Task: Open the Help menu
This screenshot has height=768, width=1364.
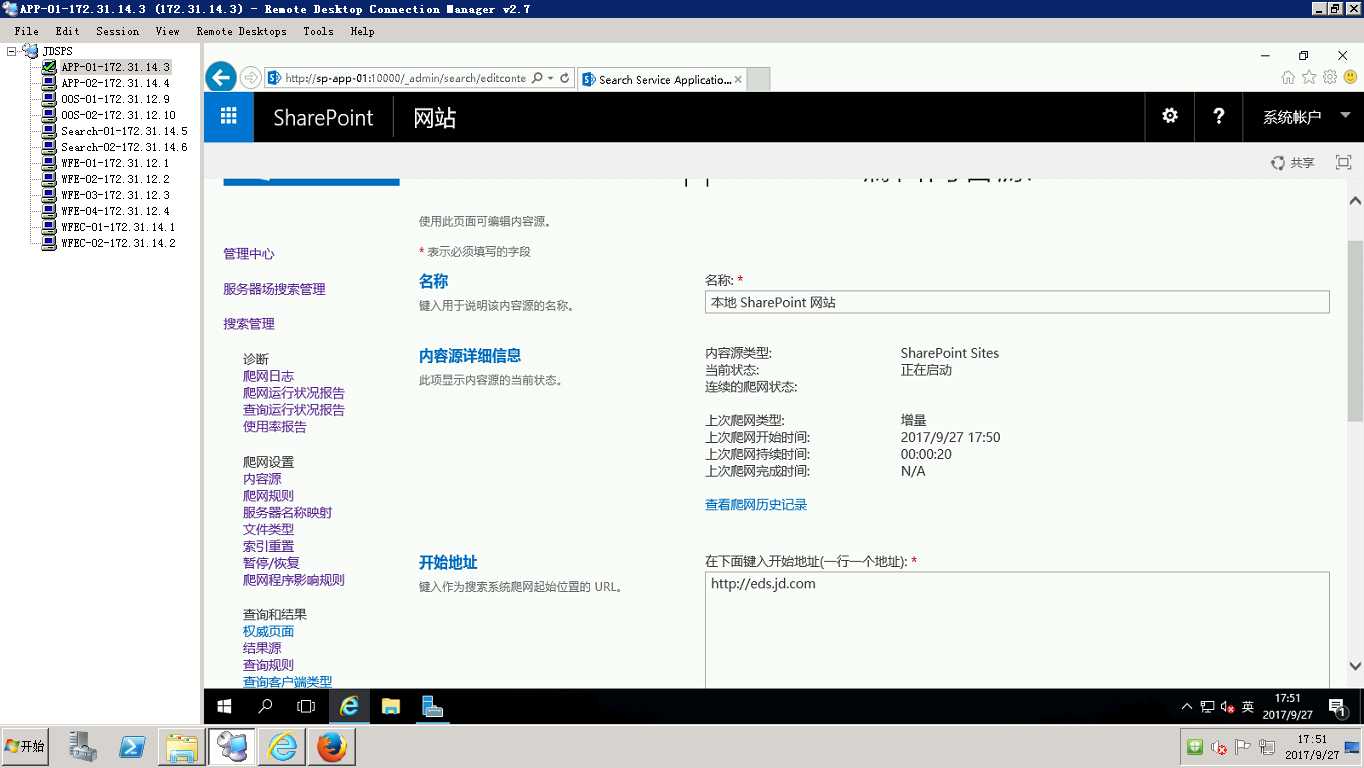Action: (362, 31)
